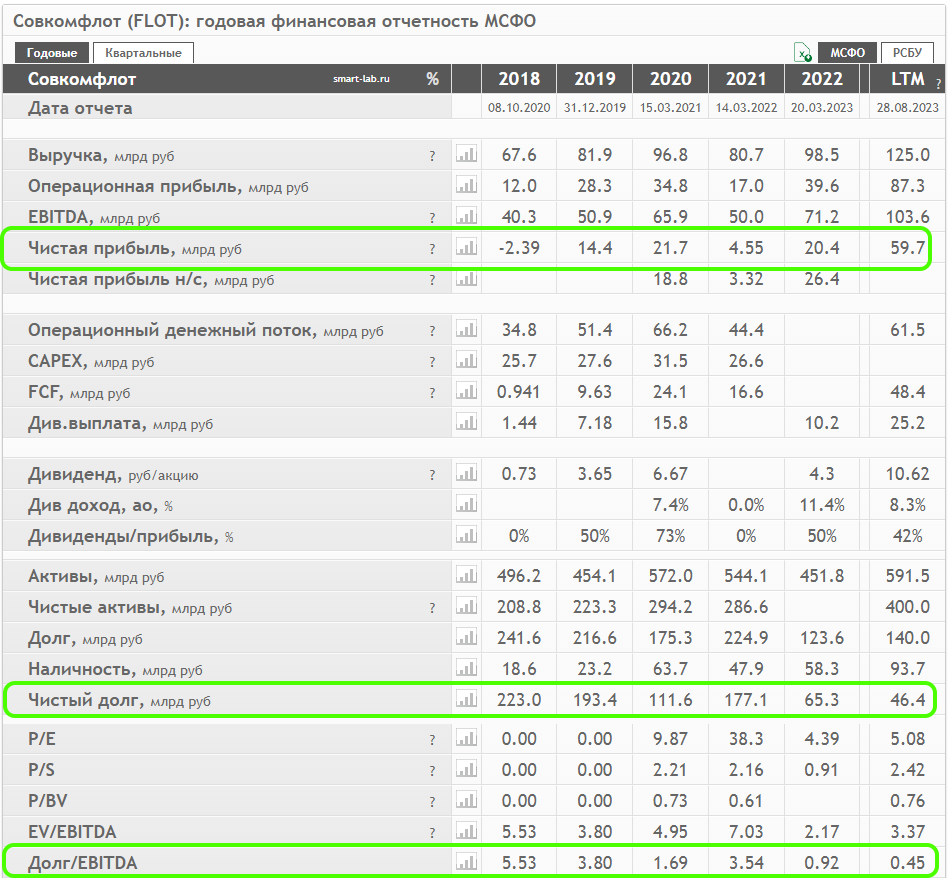
Task: Show help for Чистые активы question mark
Action: point(432,608)
